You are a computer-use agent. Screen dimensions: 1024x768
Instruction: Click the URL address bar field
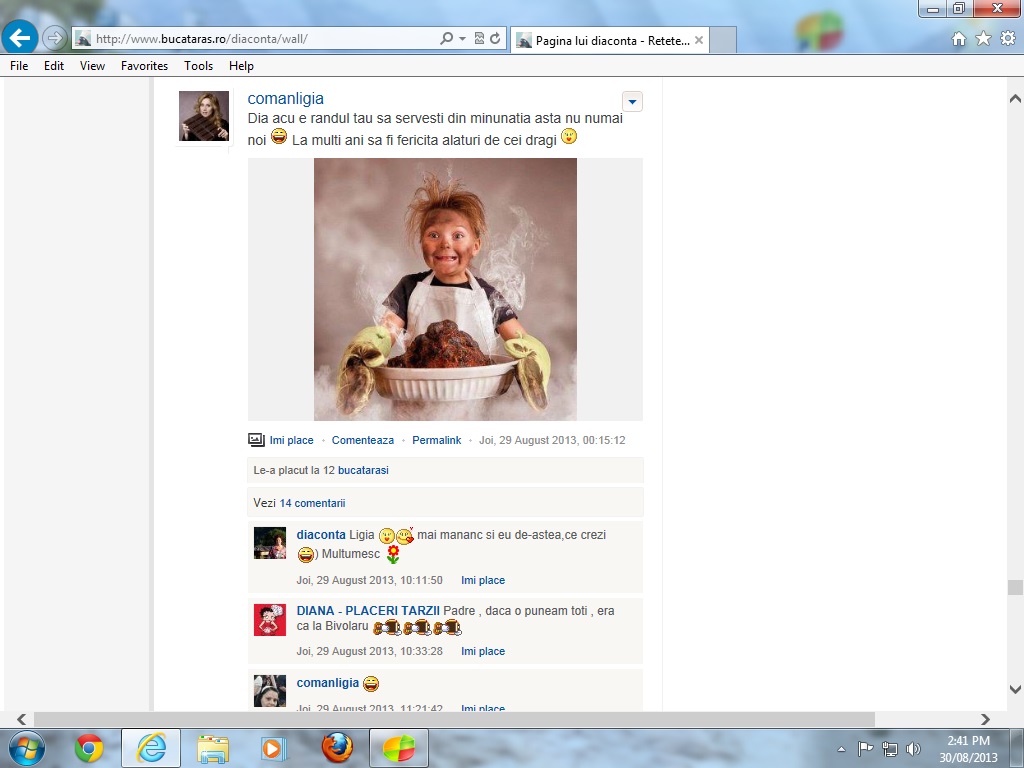pos(260,39)
